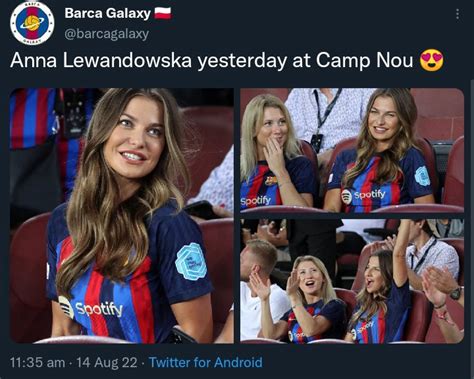The image size is (474, 379).
Task: Open the three-dot more options menu
Action: click(x=457, y=14)
